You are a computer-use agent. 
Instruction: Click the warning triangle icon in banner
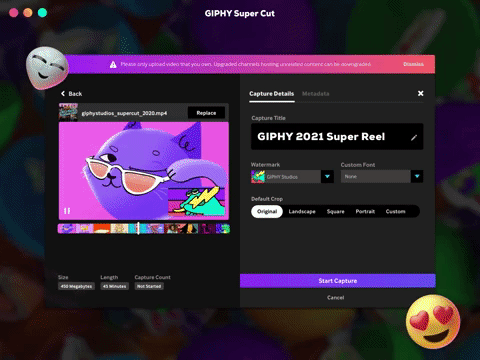click(x=113, y=64)
